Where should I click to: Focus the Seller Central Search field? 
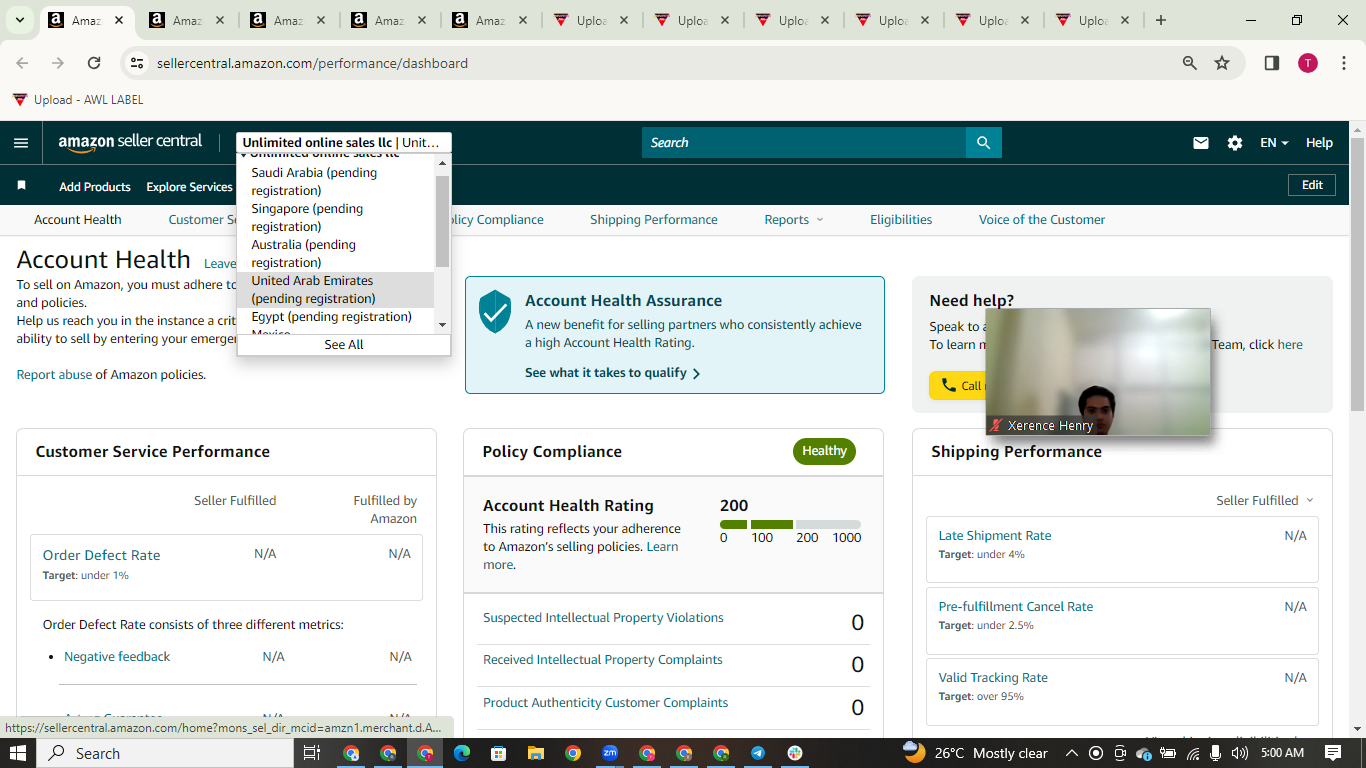pyautogui.click(x=804, y=143)
